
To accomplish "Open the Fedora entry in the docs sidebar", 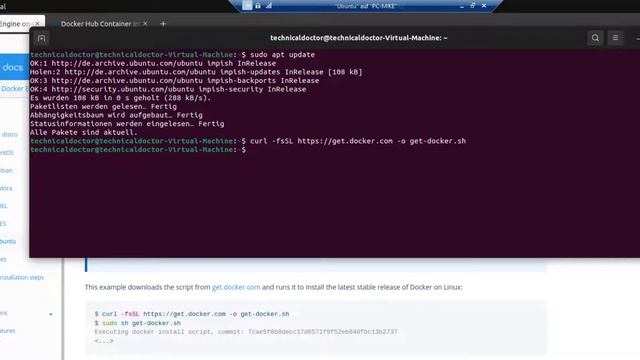I will coord(6,188).
